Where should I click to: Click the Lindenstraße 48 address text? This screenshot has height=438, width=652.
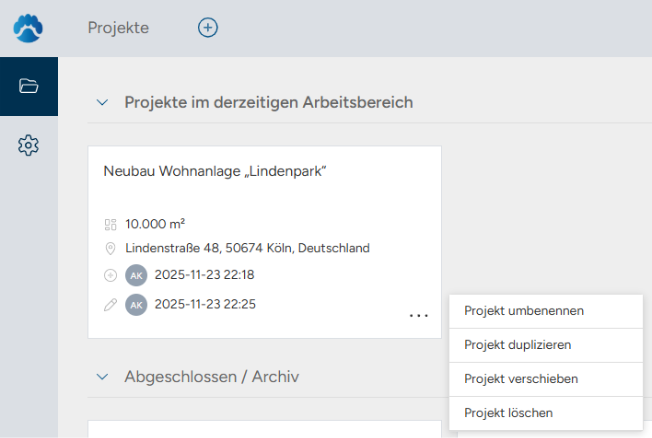(x=248, y=248)
